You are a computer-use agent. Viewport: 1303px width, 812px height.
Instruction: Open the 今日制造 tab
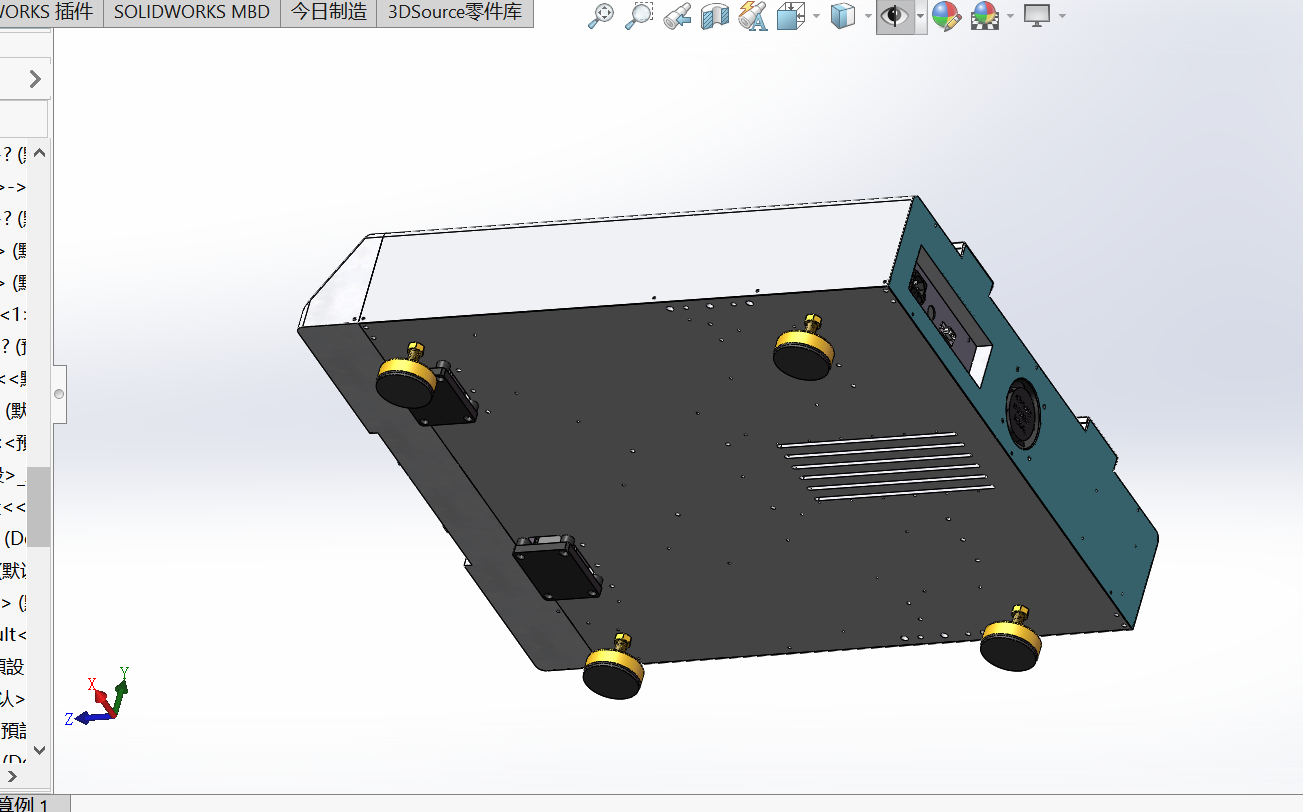[328, 13]
